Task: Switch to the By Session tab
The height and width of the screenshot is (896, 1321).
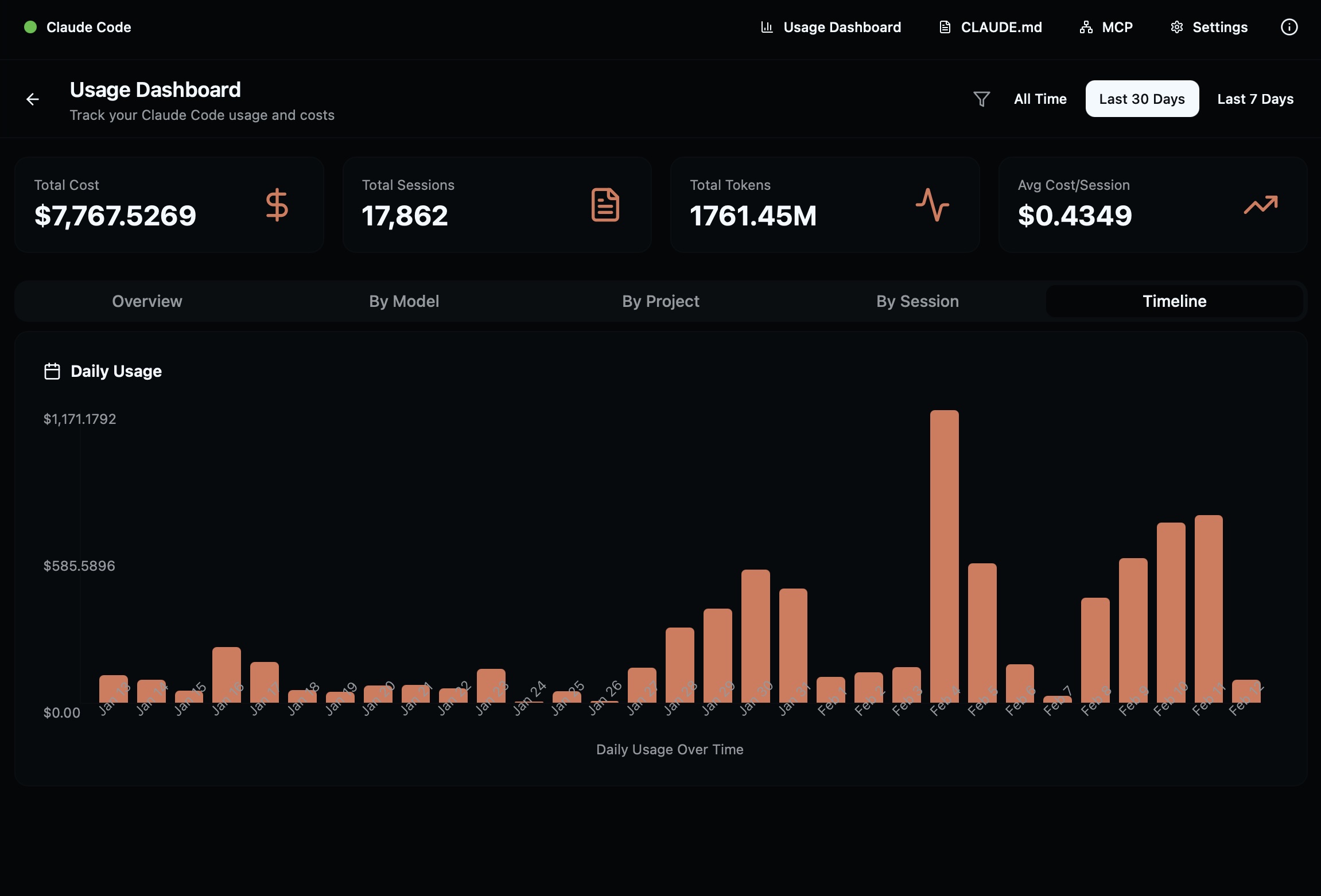Action: click(x=917, y=301)
